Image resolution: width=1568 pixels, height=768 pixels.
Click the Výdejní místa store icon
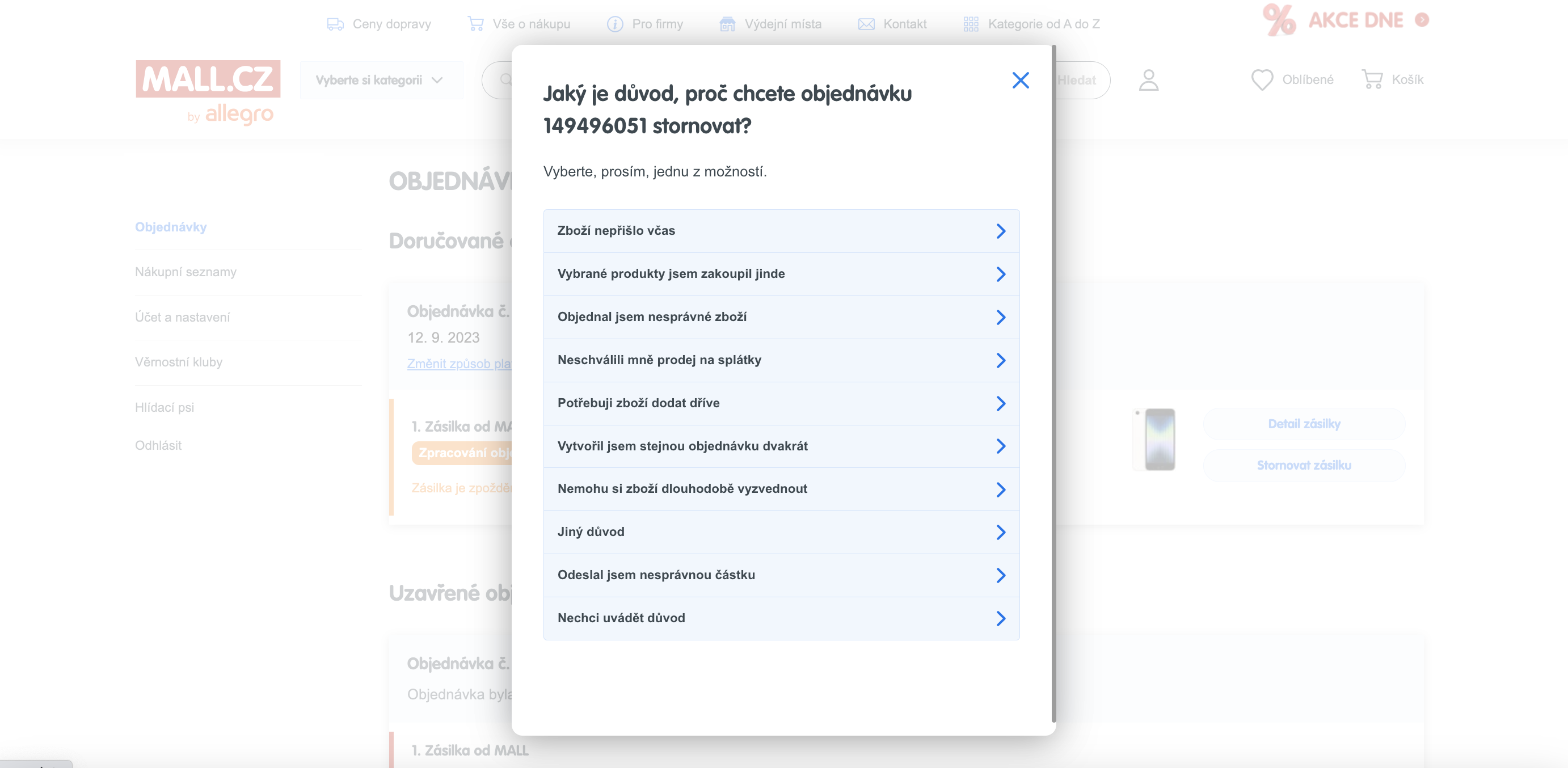[727, 24]
